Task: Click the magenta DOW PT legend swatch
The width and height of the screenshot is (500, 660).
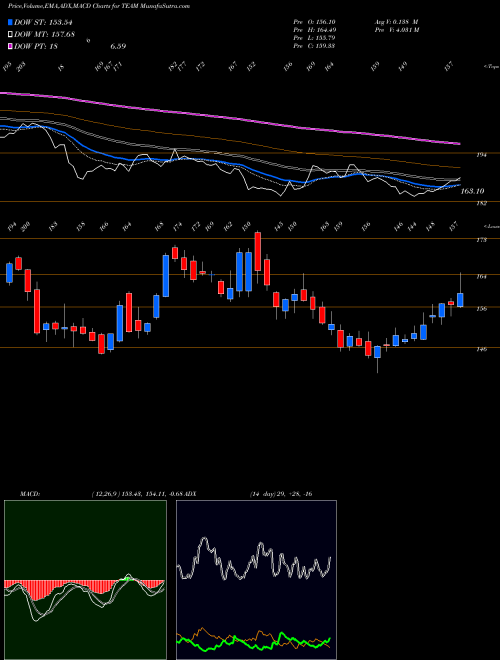Action: [x=11, y=46]
